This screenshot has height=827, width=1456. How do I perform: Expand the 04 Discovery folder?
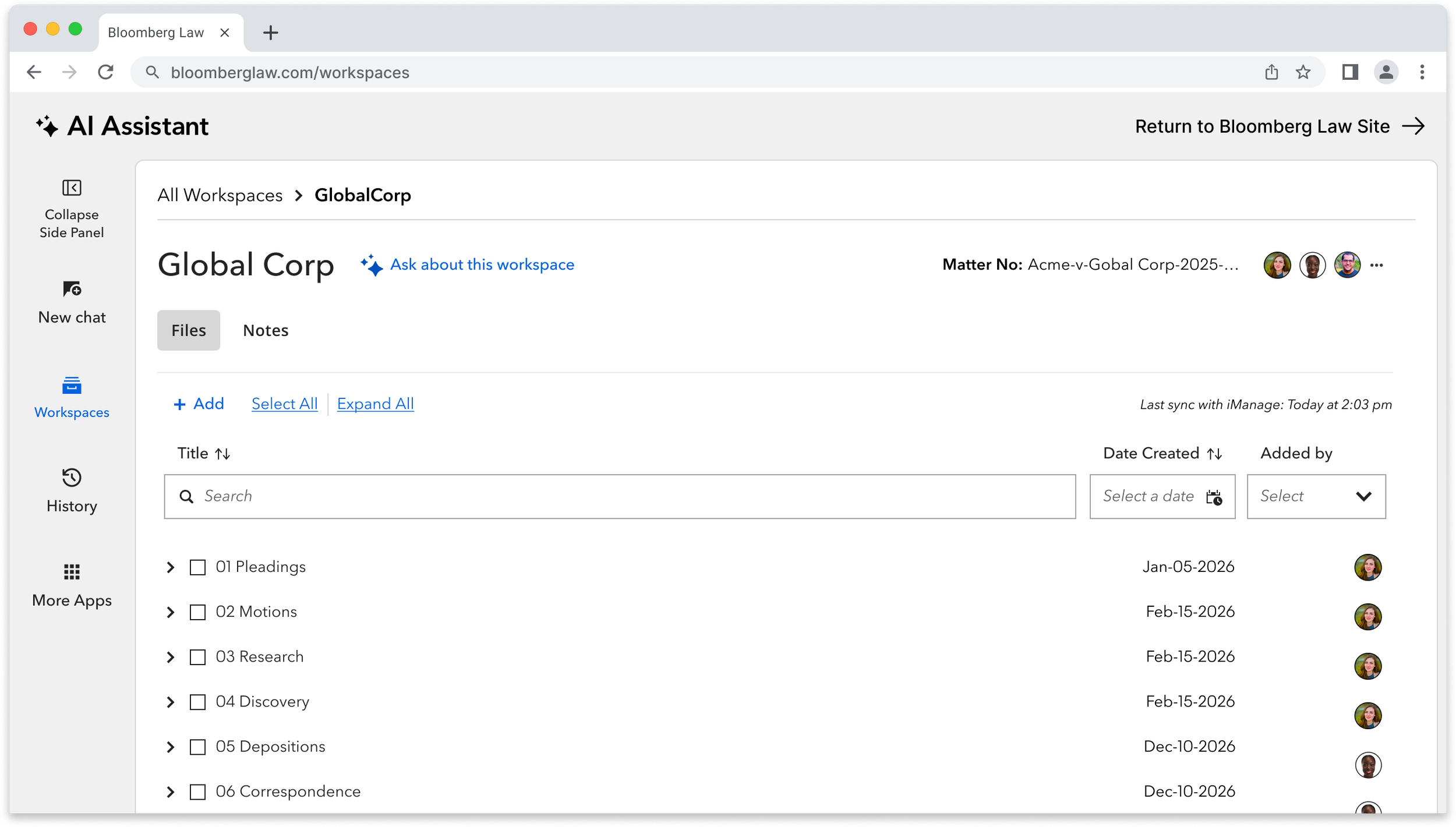pyautogui.click(x=170, y=702)
